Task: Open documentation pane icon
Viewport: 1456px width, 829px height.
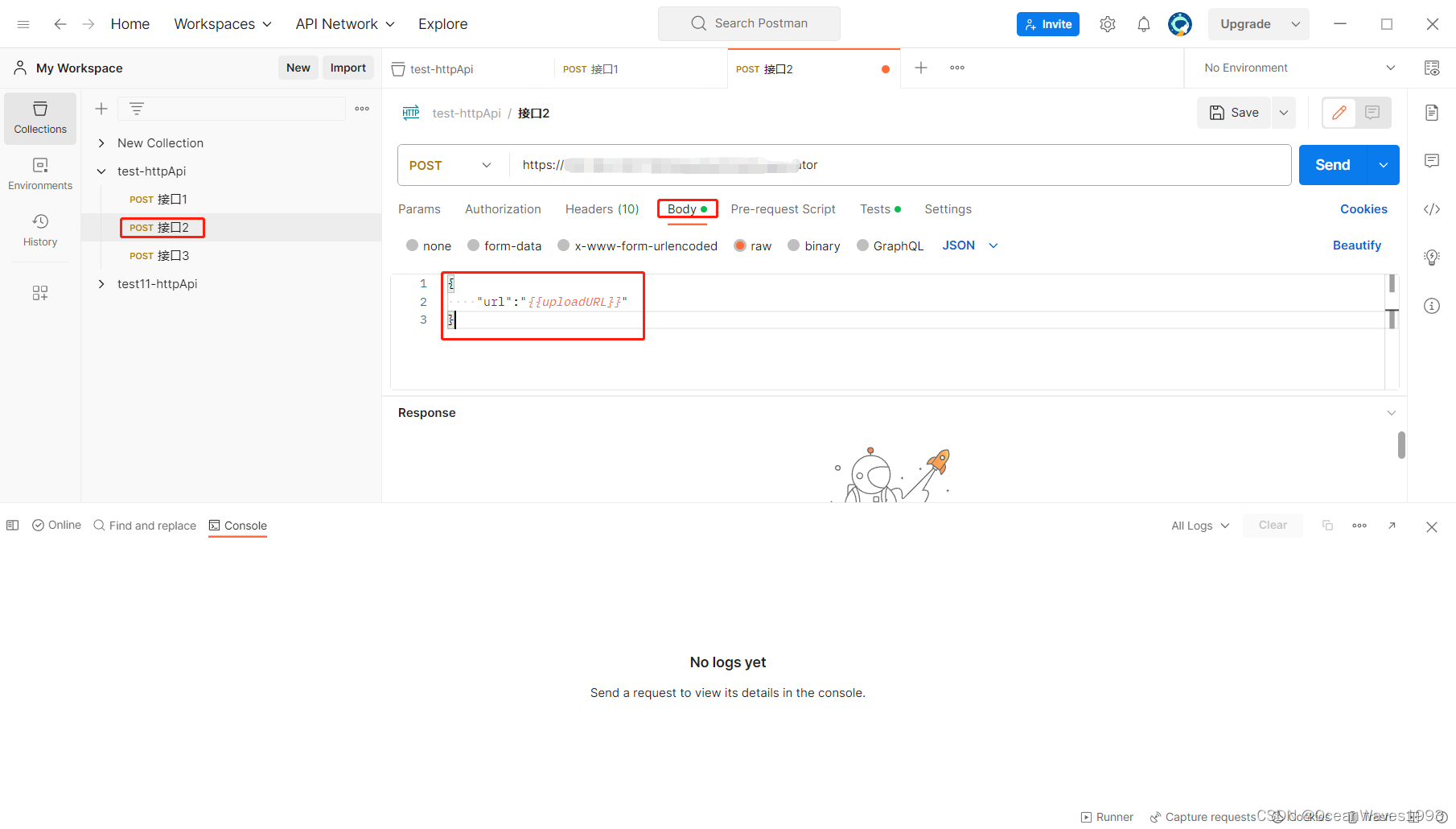Action: (1432, 113)
